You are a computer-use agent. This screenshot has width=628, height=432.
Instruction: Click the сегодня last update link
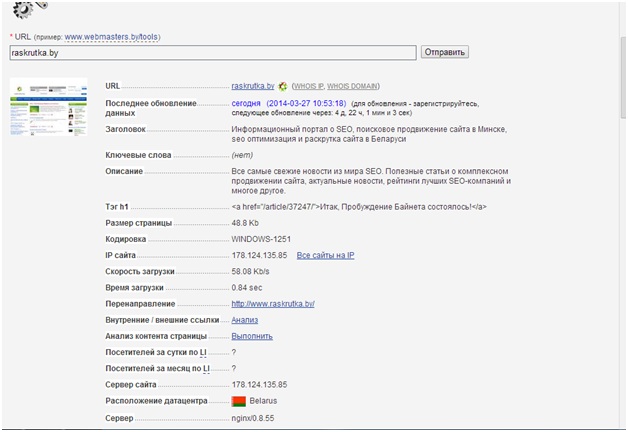point(246,103)
